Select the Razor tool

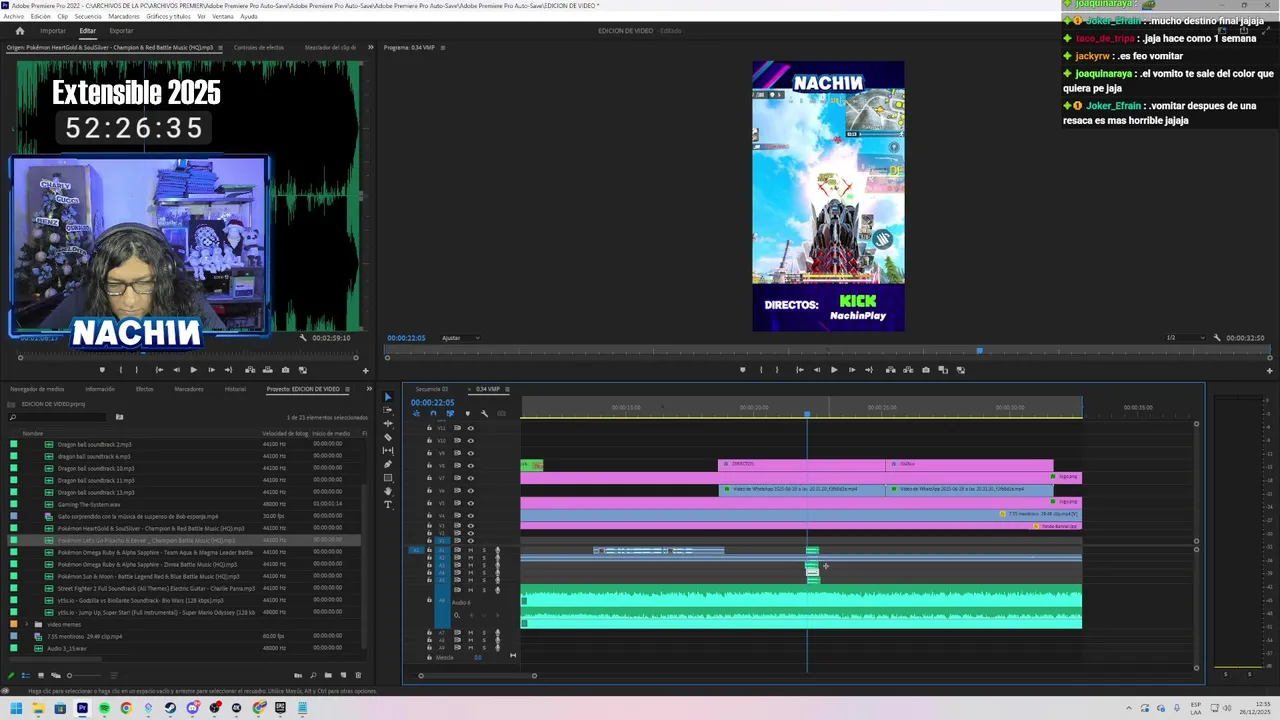(x=389, y=437)
